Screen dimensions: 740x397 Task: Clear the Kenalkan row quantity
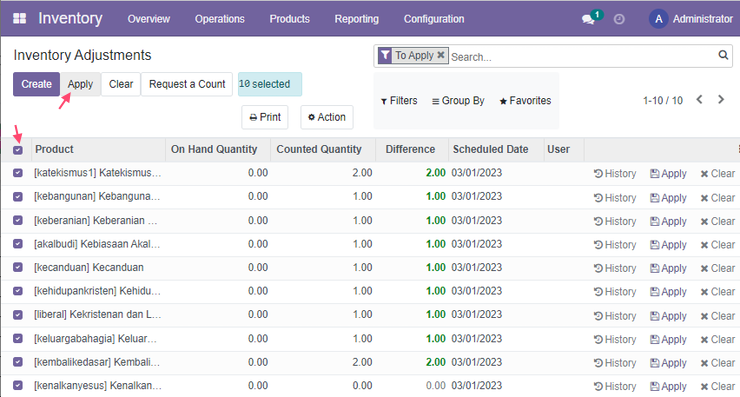pos(718,386)
